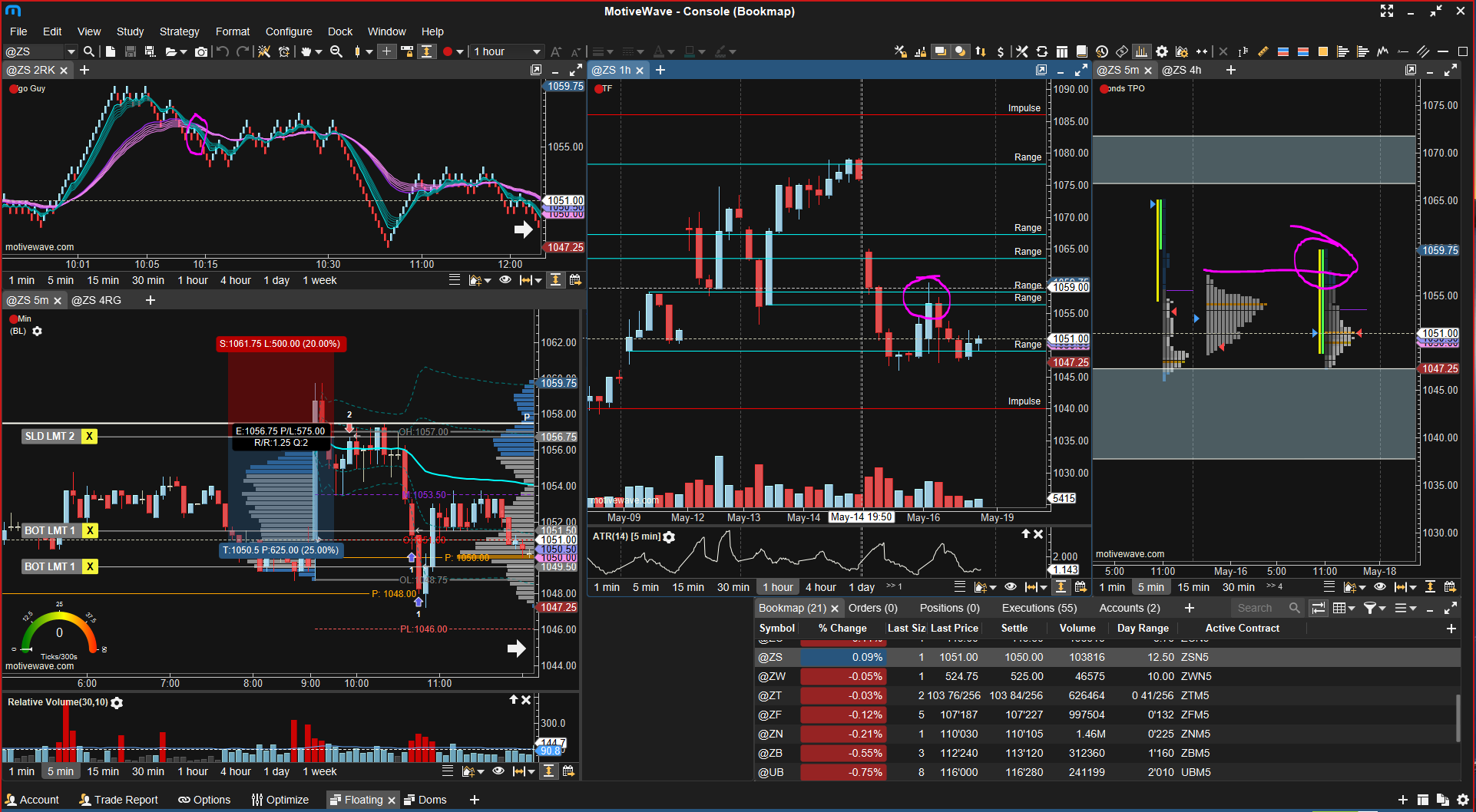Screen dimensions: 1476x812
Task: Click the clock history icon in toolbar
Action: coord(1102,51)
